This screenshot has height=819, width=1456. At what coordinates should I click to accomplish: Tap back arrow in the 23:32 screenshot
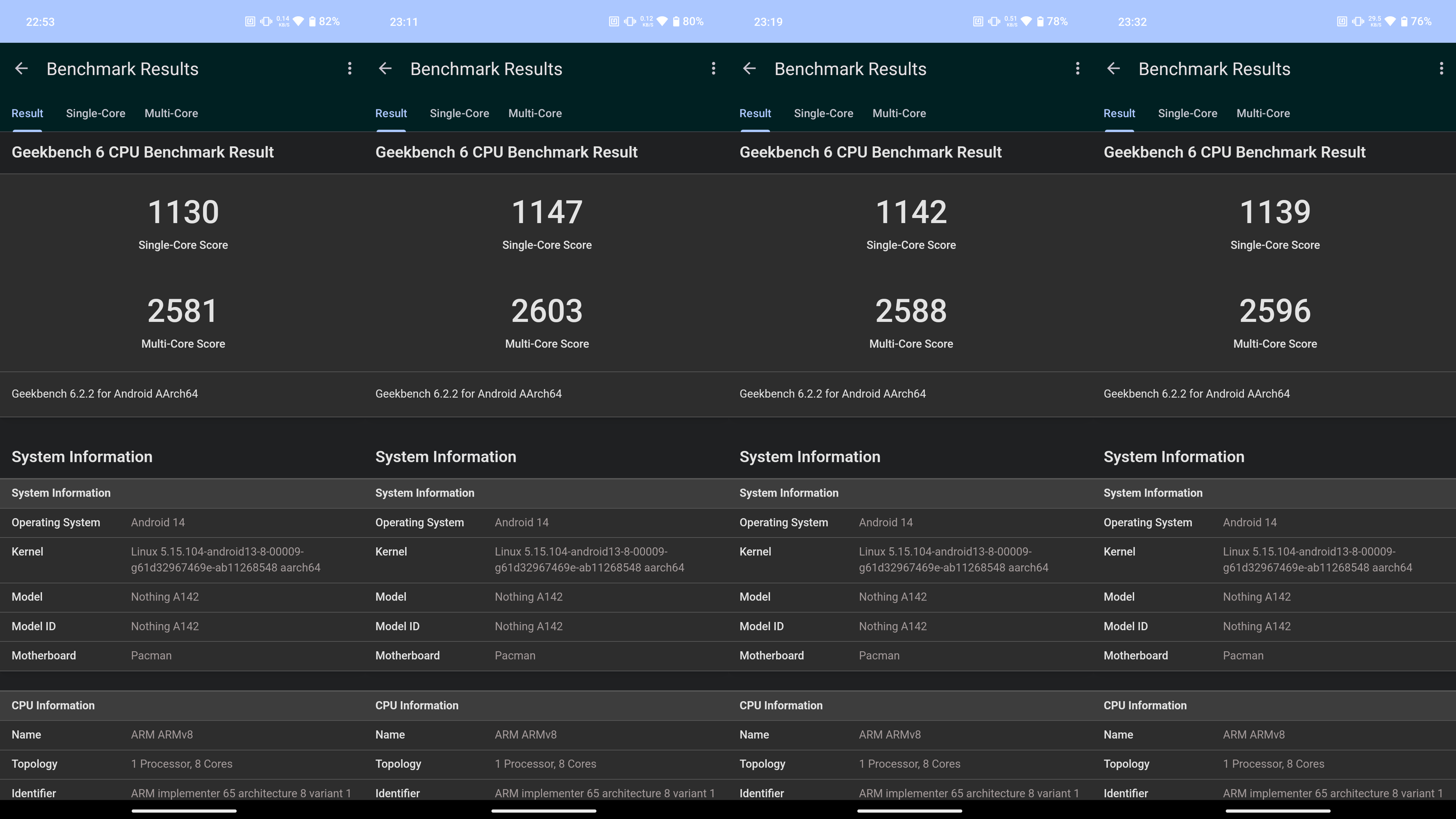click(x=1114, y=69)
